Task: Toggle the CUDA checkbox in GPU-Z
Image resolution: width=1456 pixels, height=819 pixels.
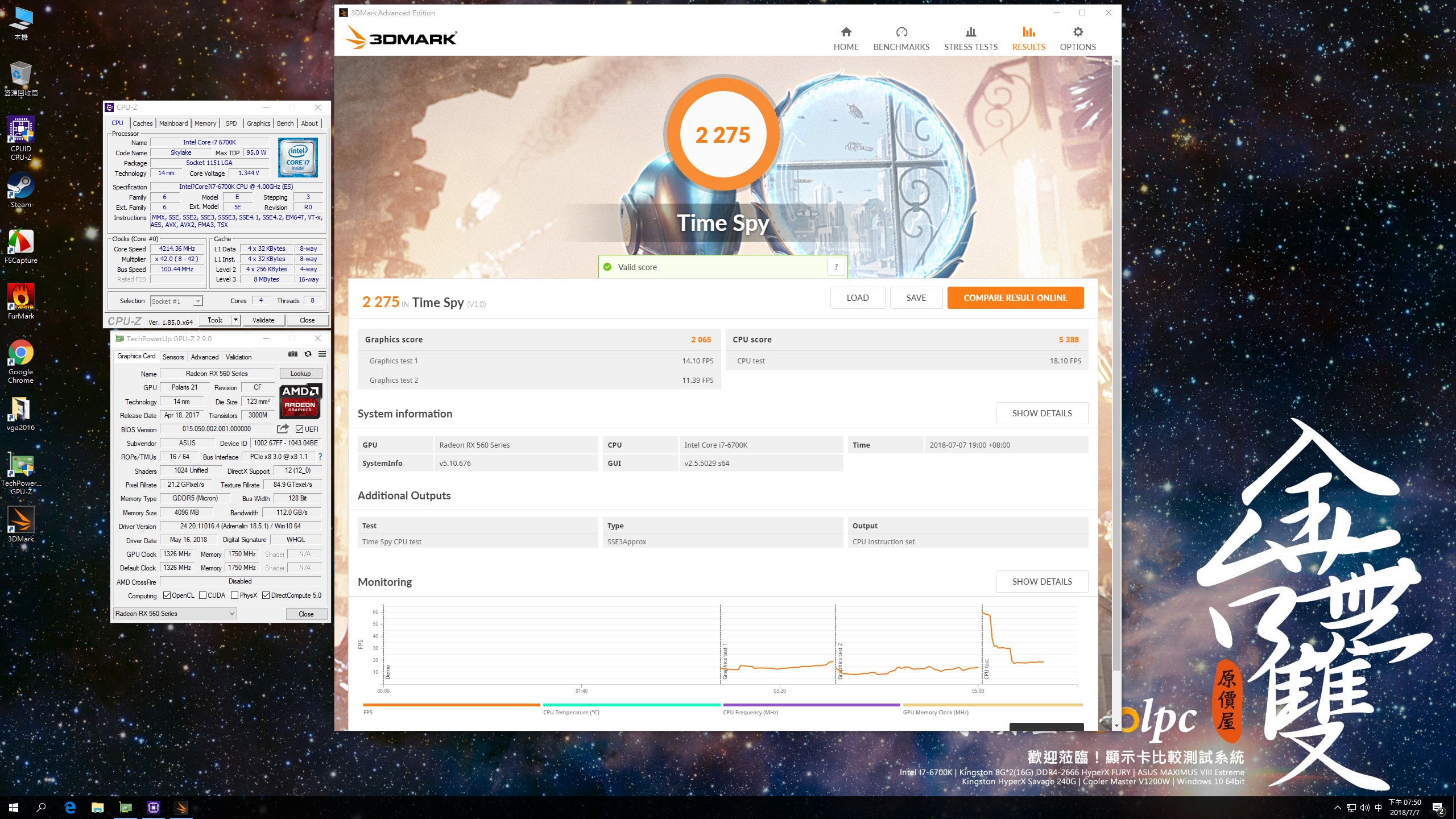Action: coord(202,595)
